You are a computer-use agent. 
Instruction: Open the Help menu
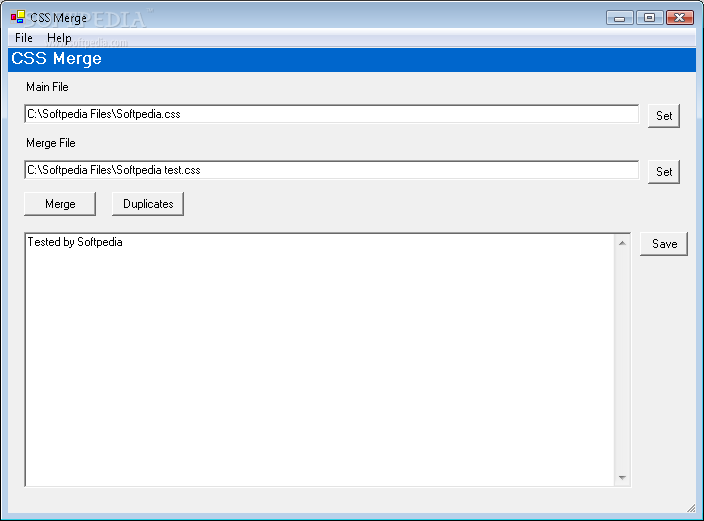tap(59, 38)
